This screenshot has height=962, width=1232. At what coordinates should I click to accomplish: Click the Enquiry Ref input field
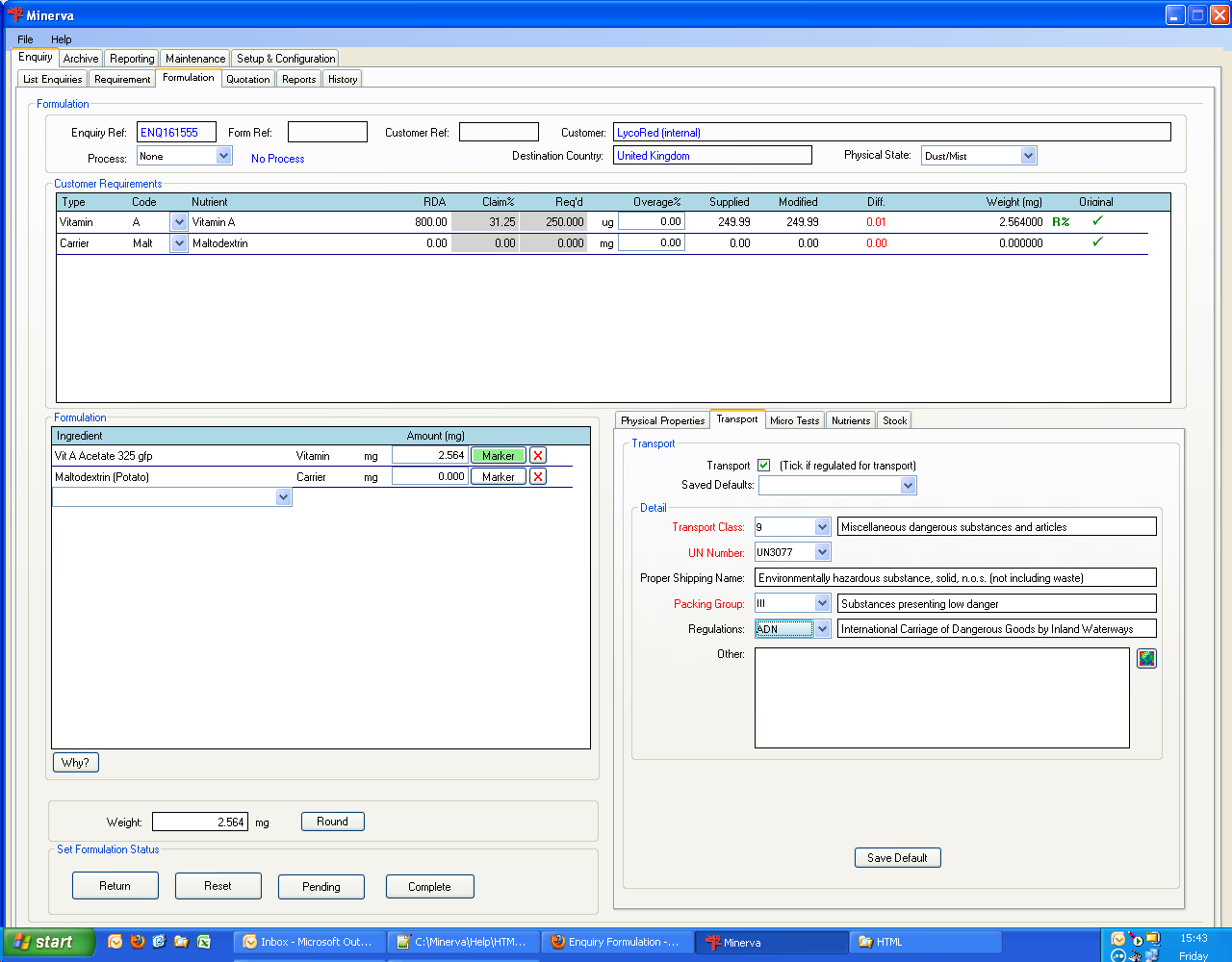tap(176, 133)
